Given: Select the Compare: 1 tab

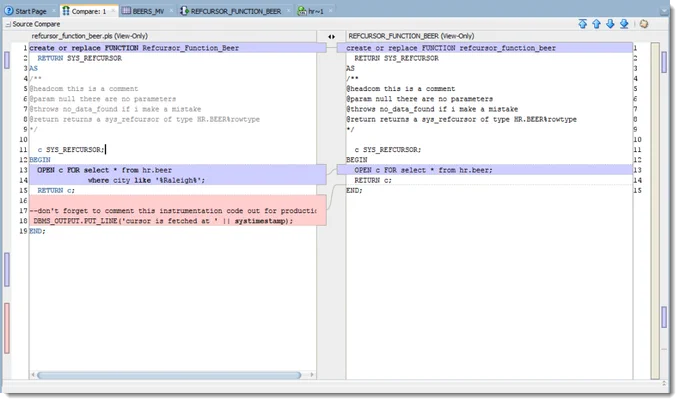Looking at the screenshot, I should (88, 11).
